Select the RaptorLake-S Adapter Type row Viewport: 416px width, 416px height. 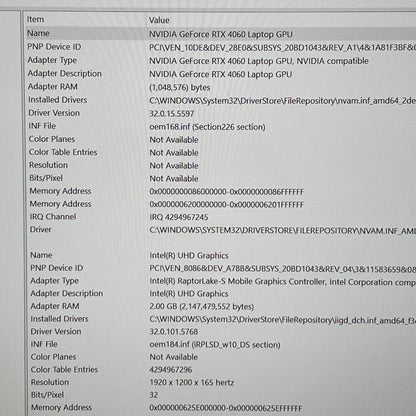click(x=220, y=281)
